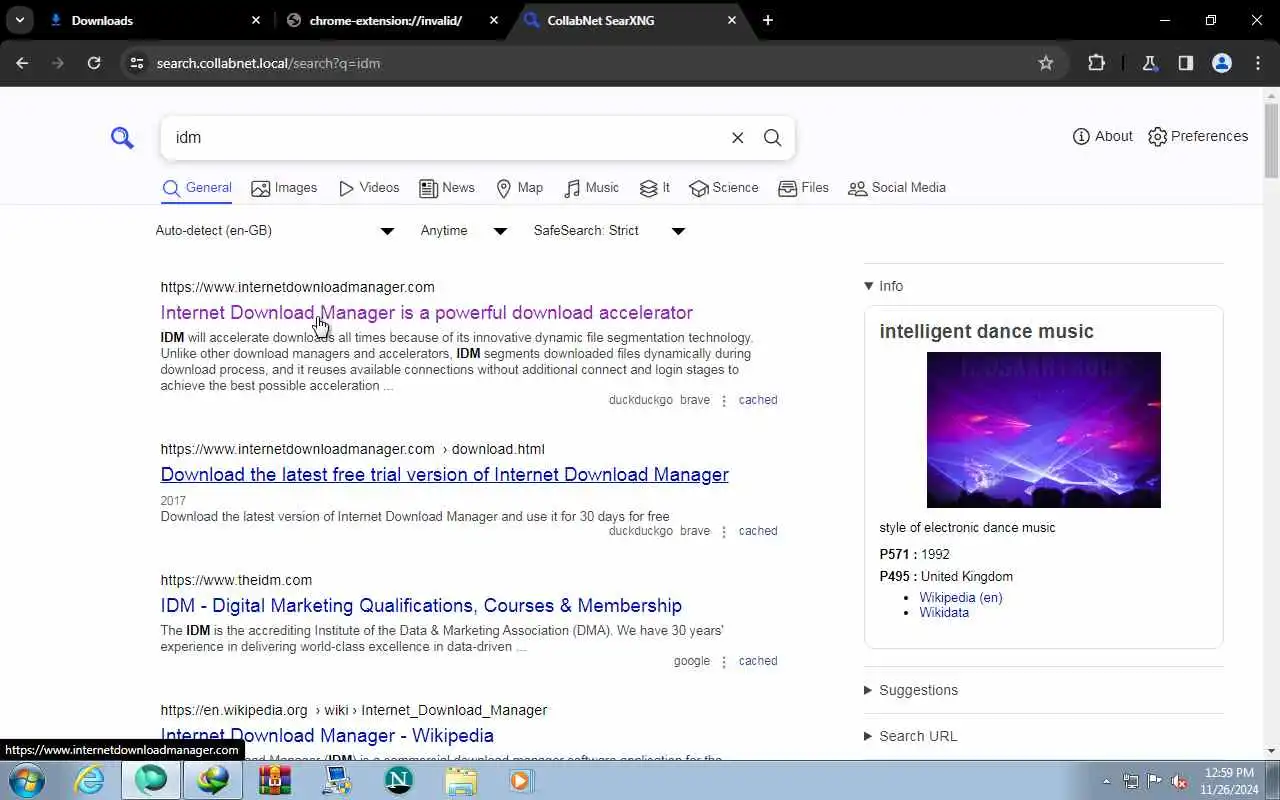Show hidden system tray icons
The image size is (1280, 800).
click(1106, 781)
